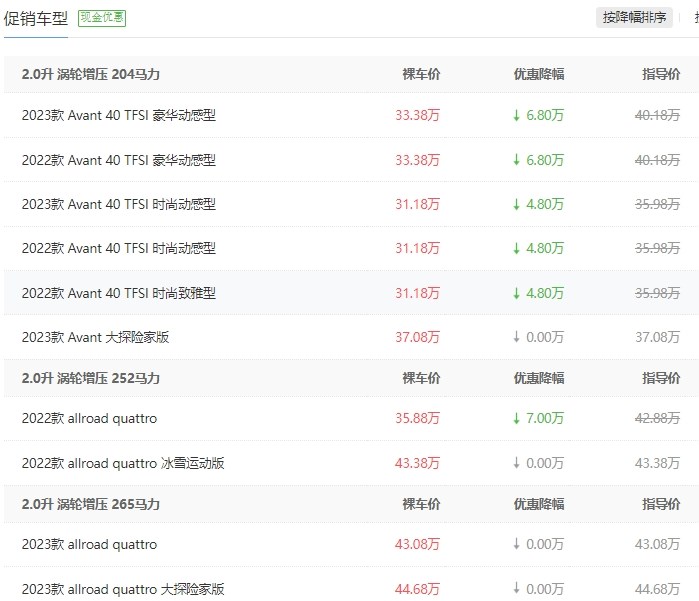
Task: Click 35.88万 price of 2022款 allroad quattro
Action: (x=417, y=418)
